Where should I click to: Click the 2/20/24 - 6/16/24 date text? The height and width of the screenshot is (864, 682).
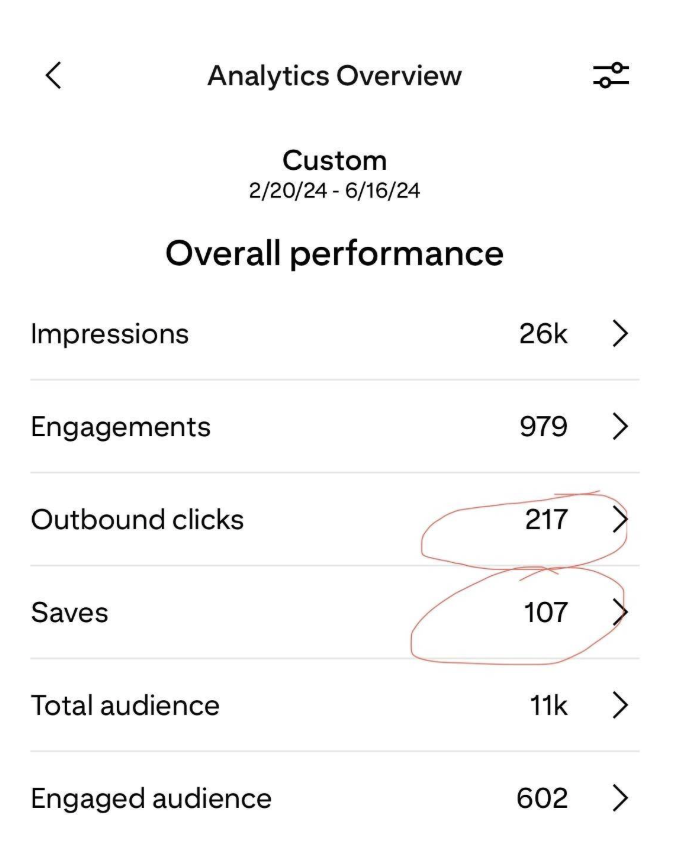(x=334, y=191)
